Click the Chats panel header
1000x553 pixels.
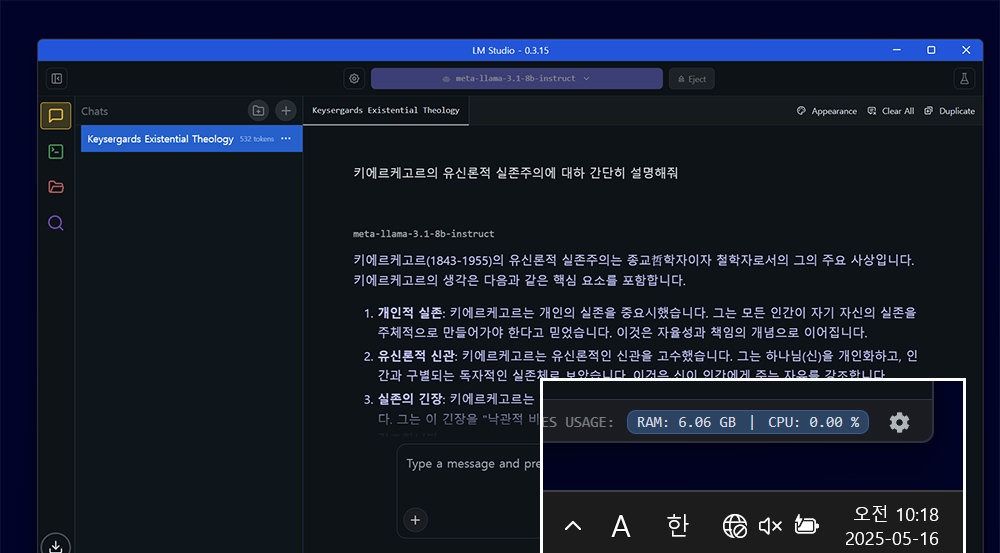94,111
